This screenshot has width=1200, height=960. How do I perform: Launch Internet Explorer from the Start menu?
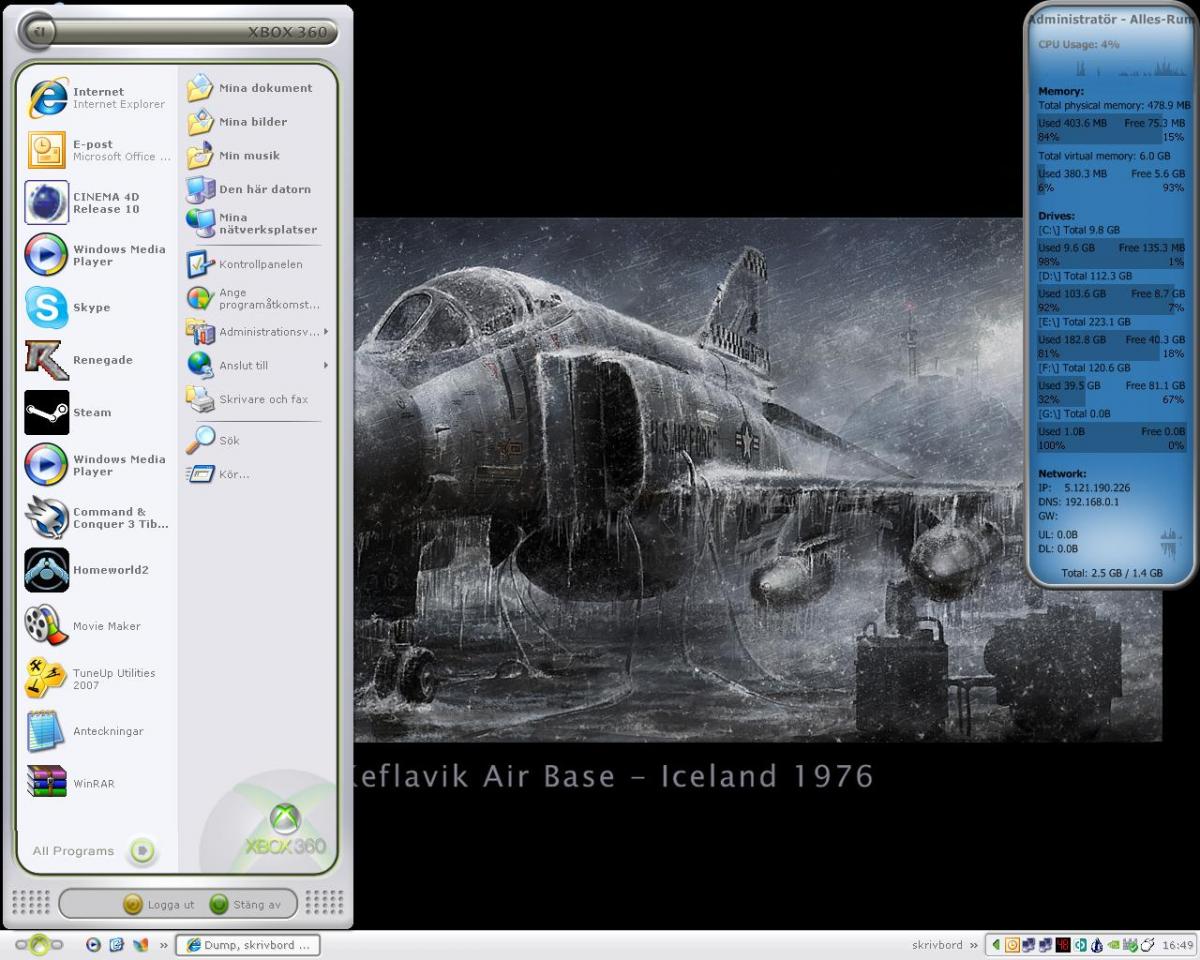pyautogui.click(x=98, y=98)
